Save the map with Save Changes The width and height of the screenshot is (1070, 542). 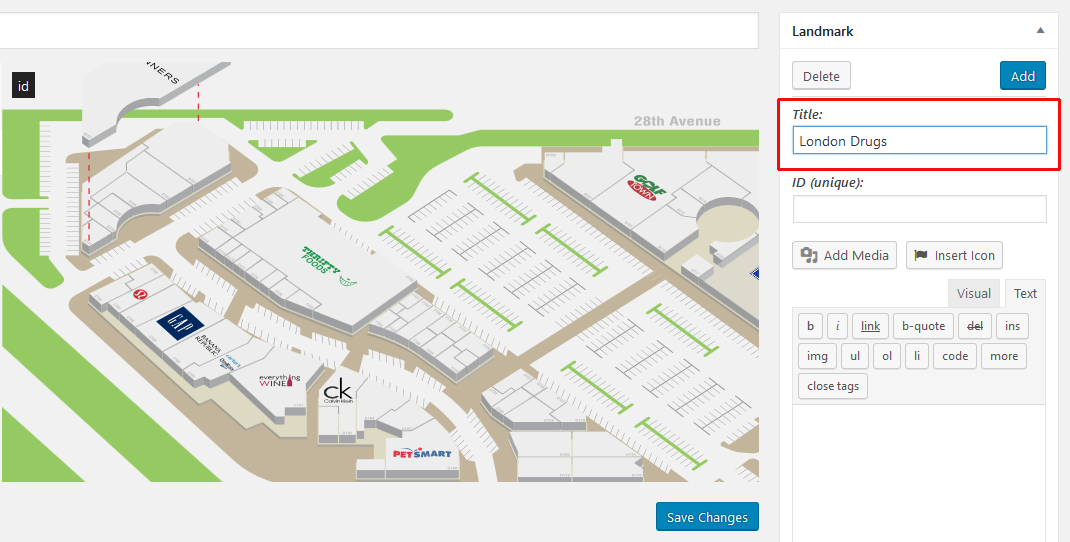(707, 517)
